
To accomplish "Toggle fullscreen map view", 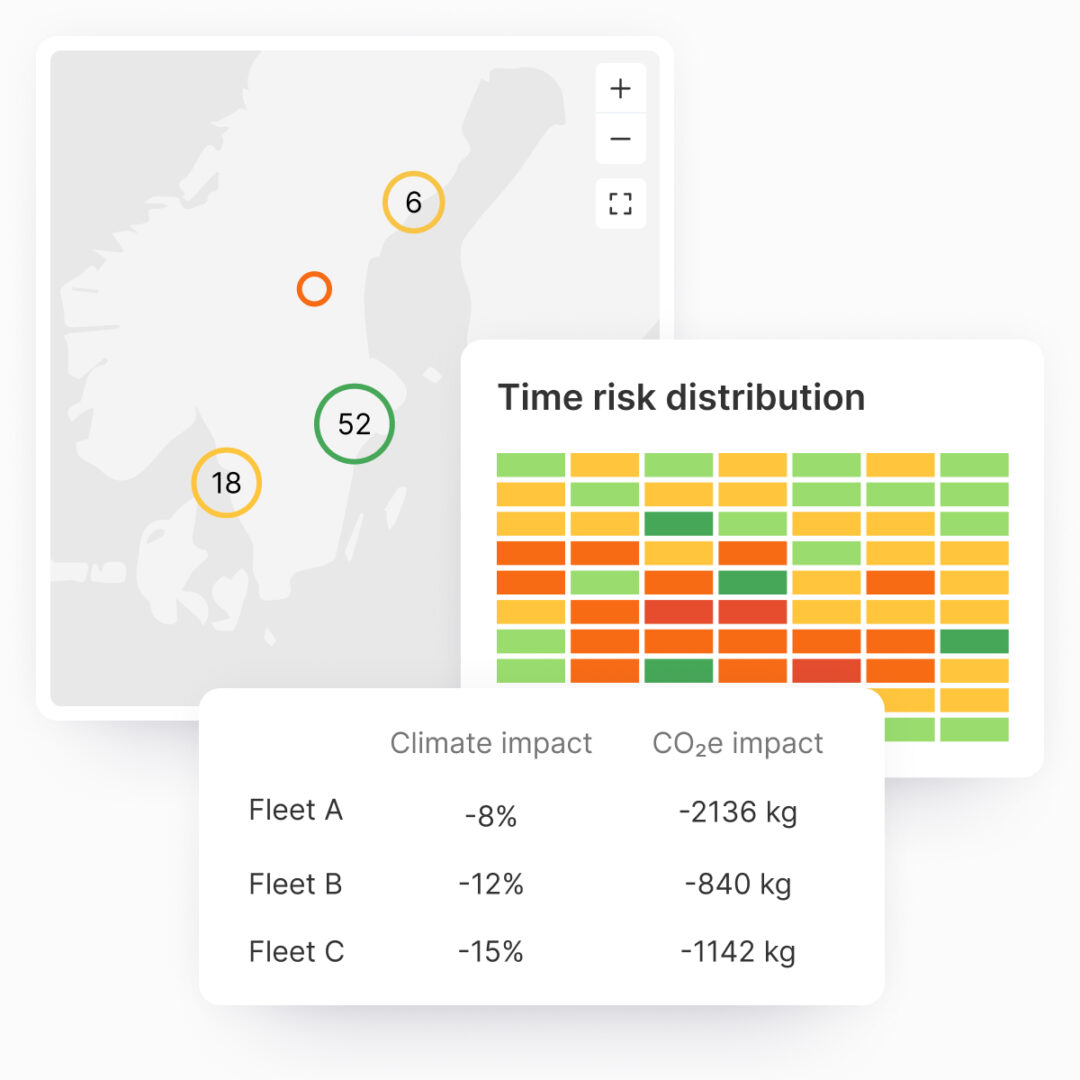I will pos(620,204).
